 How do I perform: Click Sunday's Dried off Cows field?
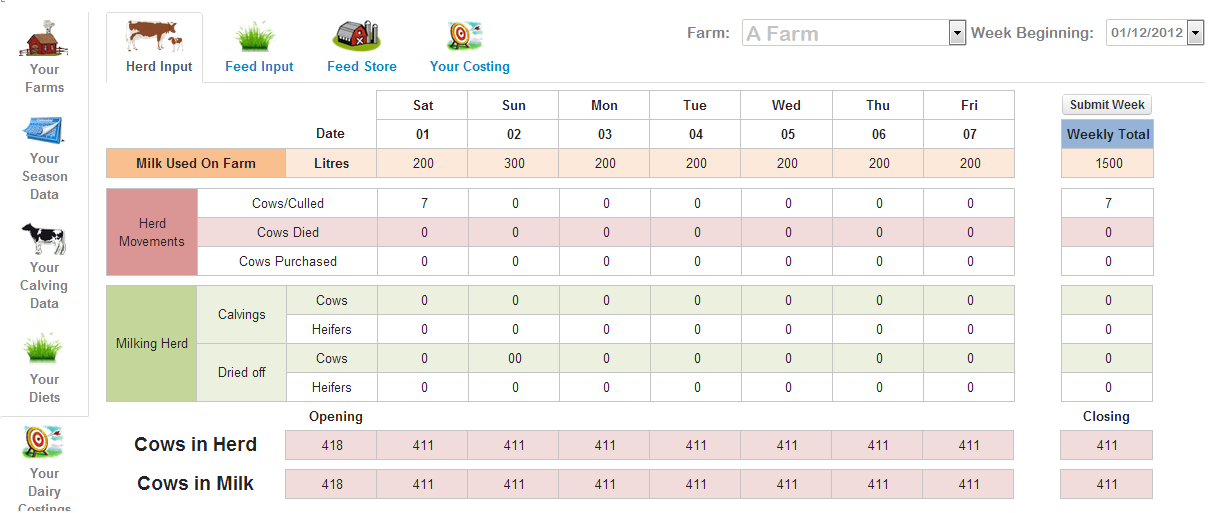[514, 358]
